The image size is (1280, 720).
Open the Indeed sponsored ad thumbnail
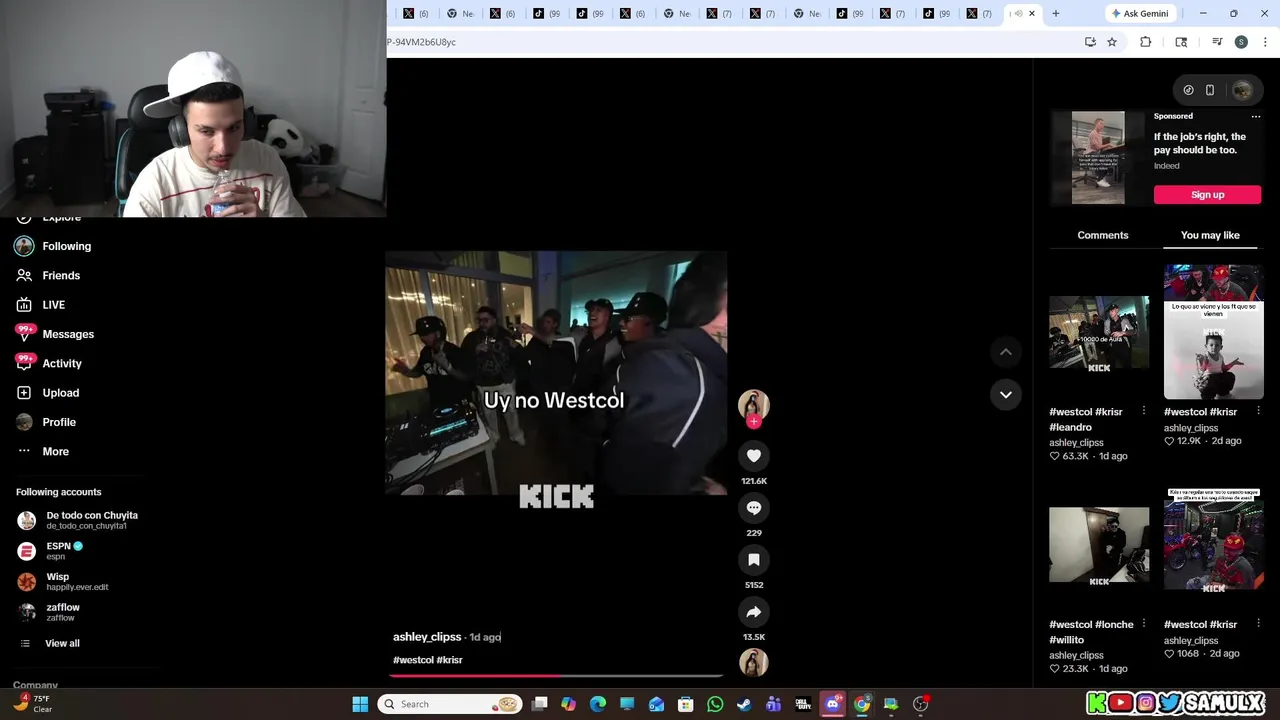1098,157
